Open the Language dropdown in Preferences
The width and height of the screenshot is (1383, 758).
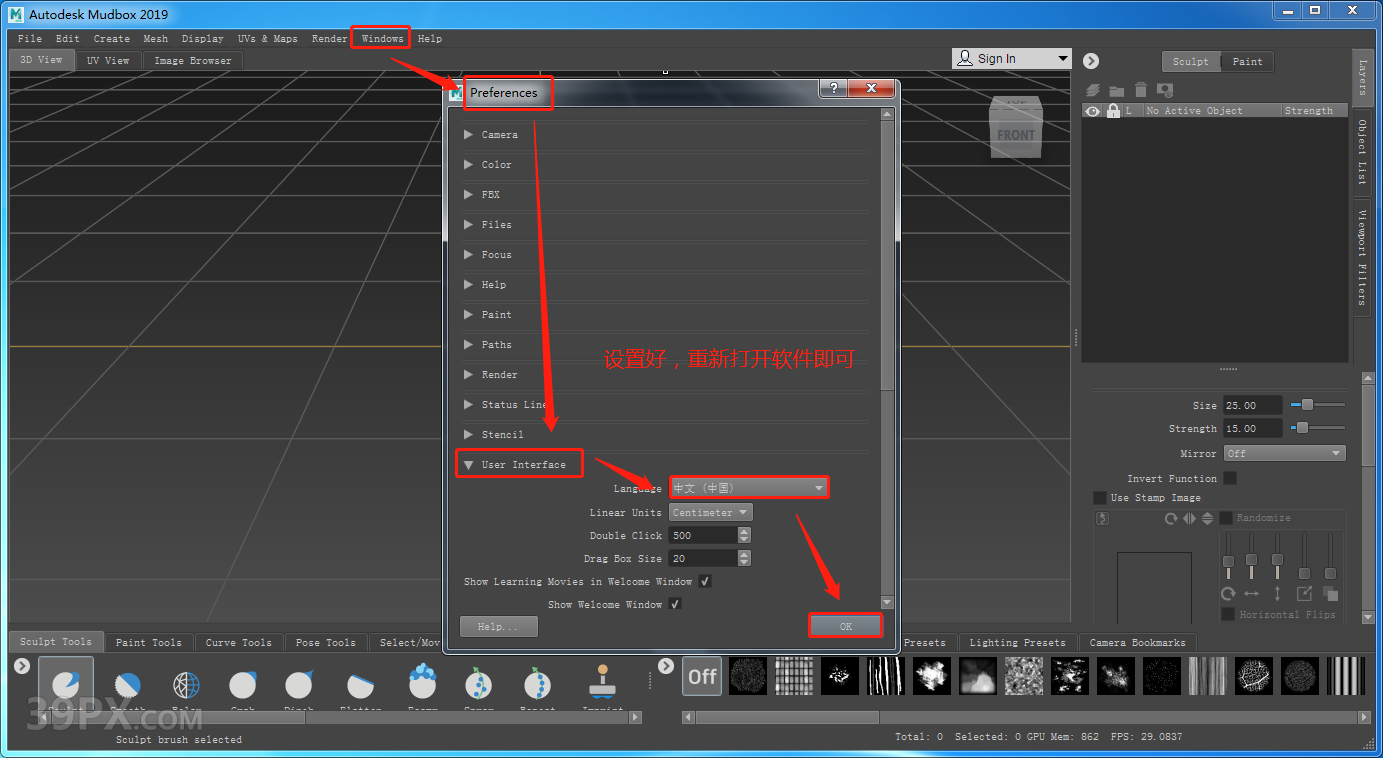point(748,488)
